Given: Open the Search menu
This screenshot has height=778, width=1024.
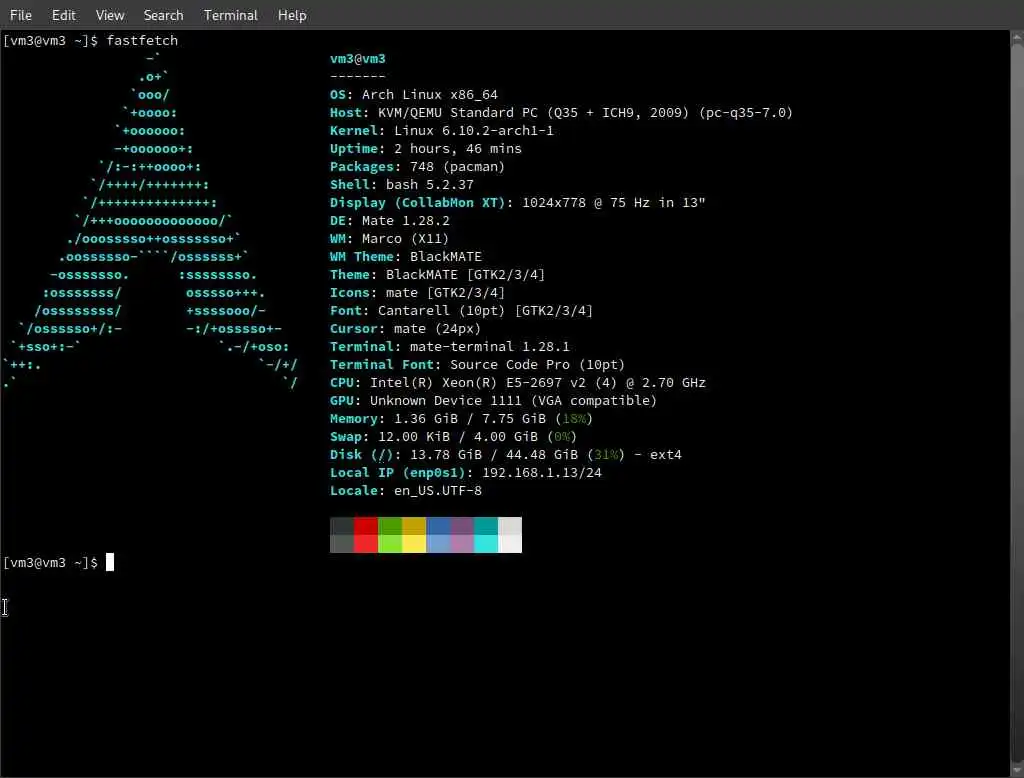Looking at the screenshot, I should [x=163, y=15].
